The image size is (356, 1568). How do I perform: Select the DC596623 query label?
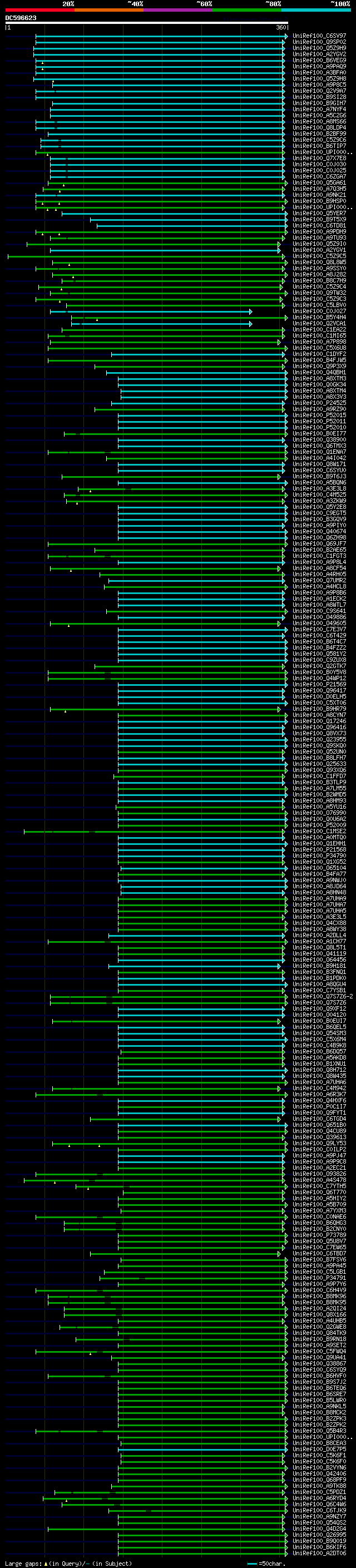[21, 18]
